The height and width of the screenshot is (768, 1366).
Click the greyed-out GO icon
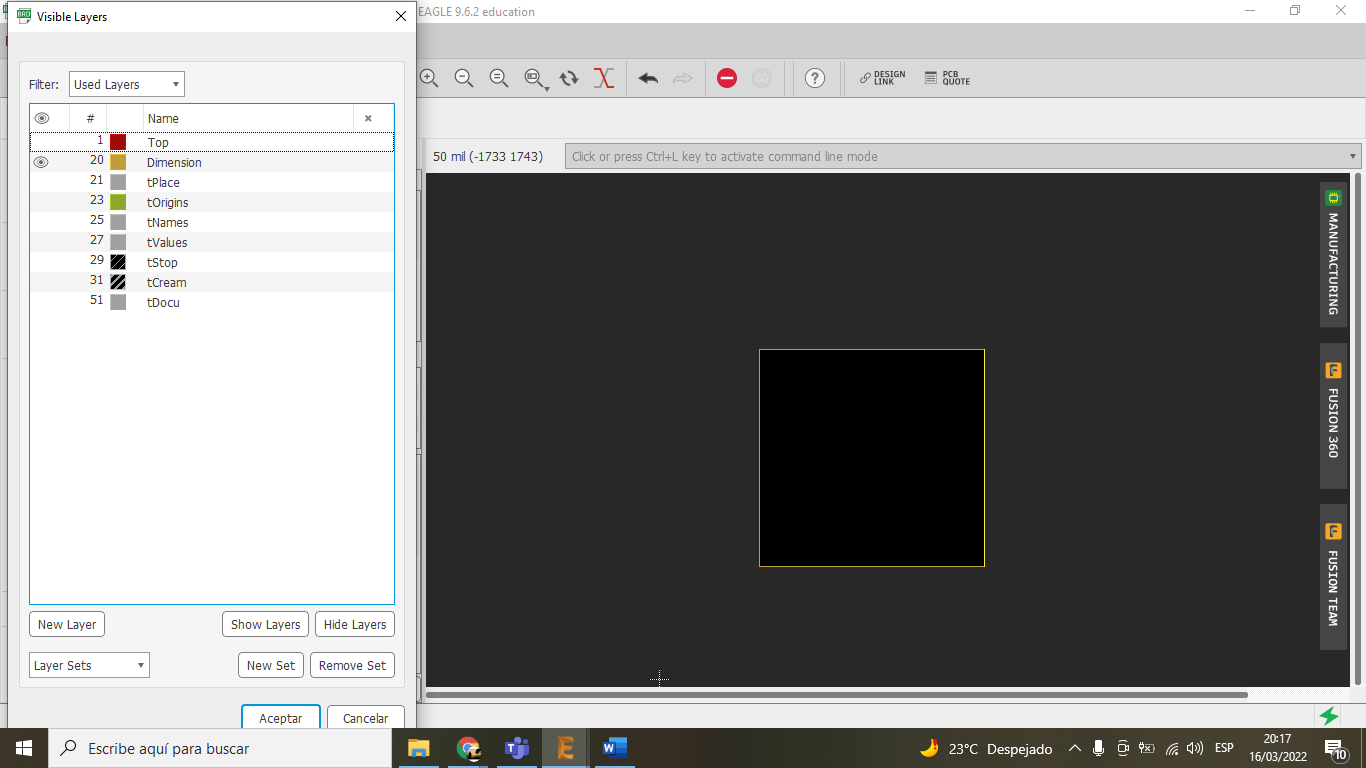point(762,78)
